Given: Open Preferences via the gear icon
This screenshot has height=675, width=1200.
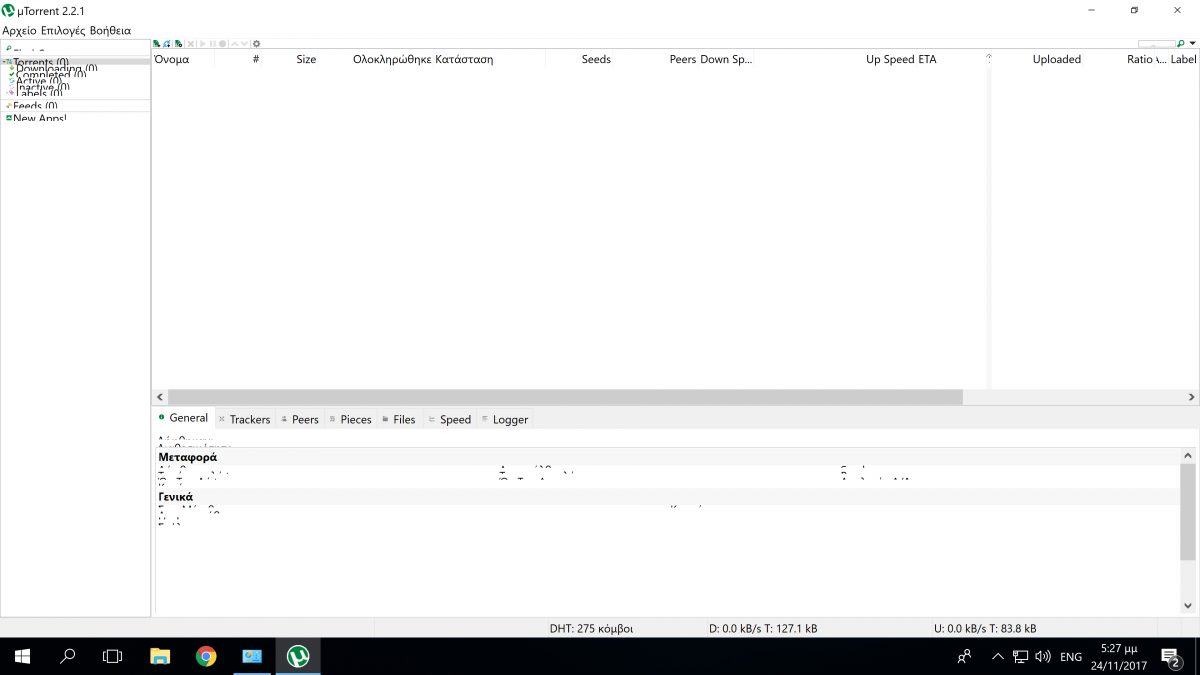Looking at the screenshot, I should 256,44.
